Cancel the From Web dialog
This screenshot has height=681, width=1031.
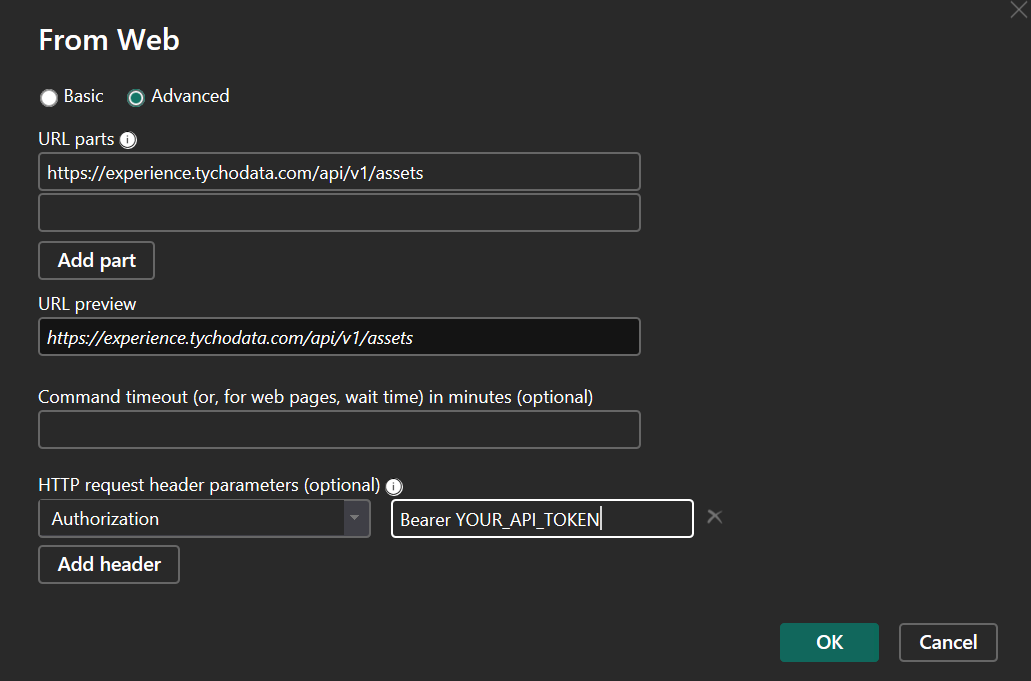click(x=947, y=642)
